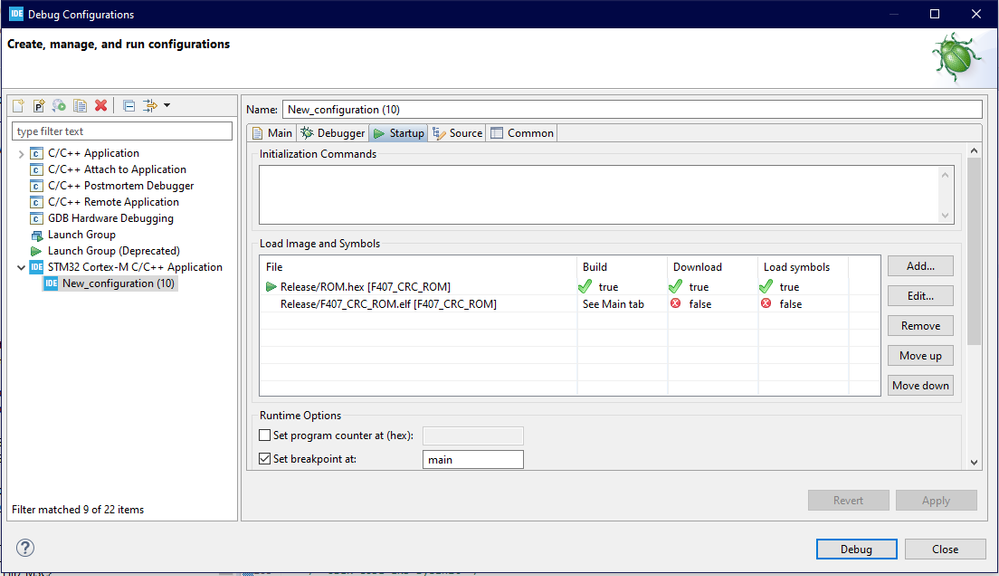This screenshot has height=576, width=999.
Task: Open the Common tab
Action: tap(522, 133)
